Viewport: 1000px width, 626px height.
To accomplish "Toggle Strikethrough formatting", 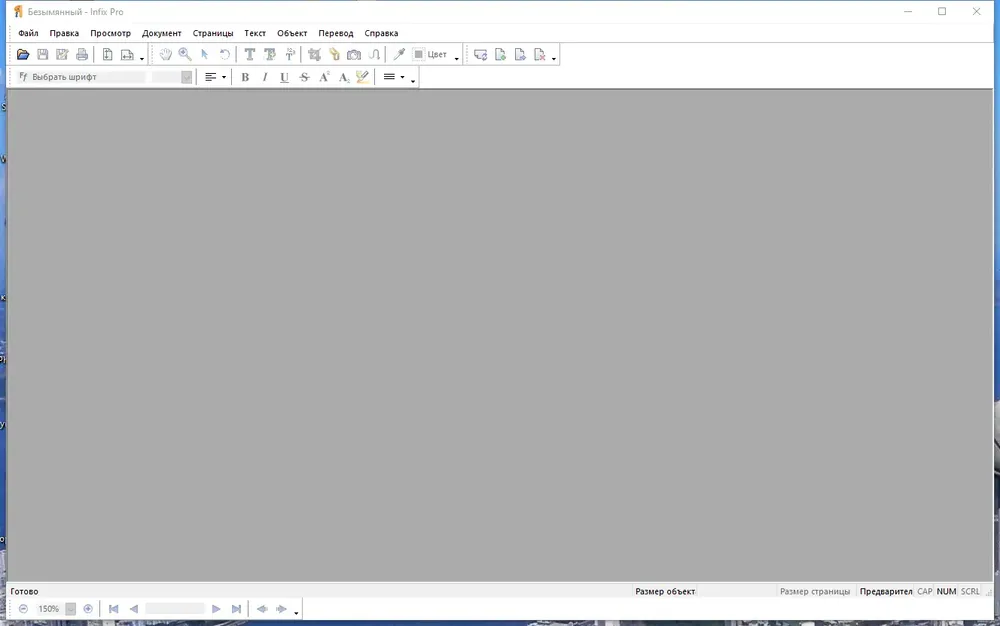I will click(x=304, y=77).
